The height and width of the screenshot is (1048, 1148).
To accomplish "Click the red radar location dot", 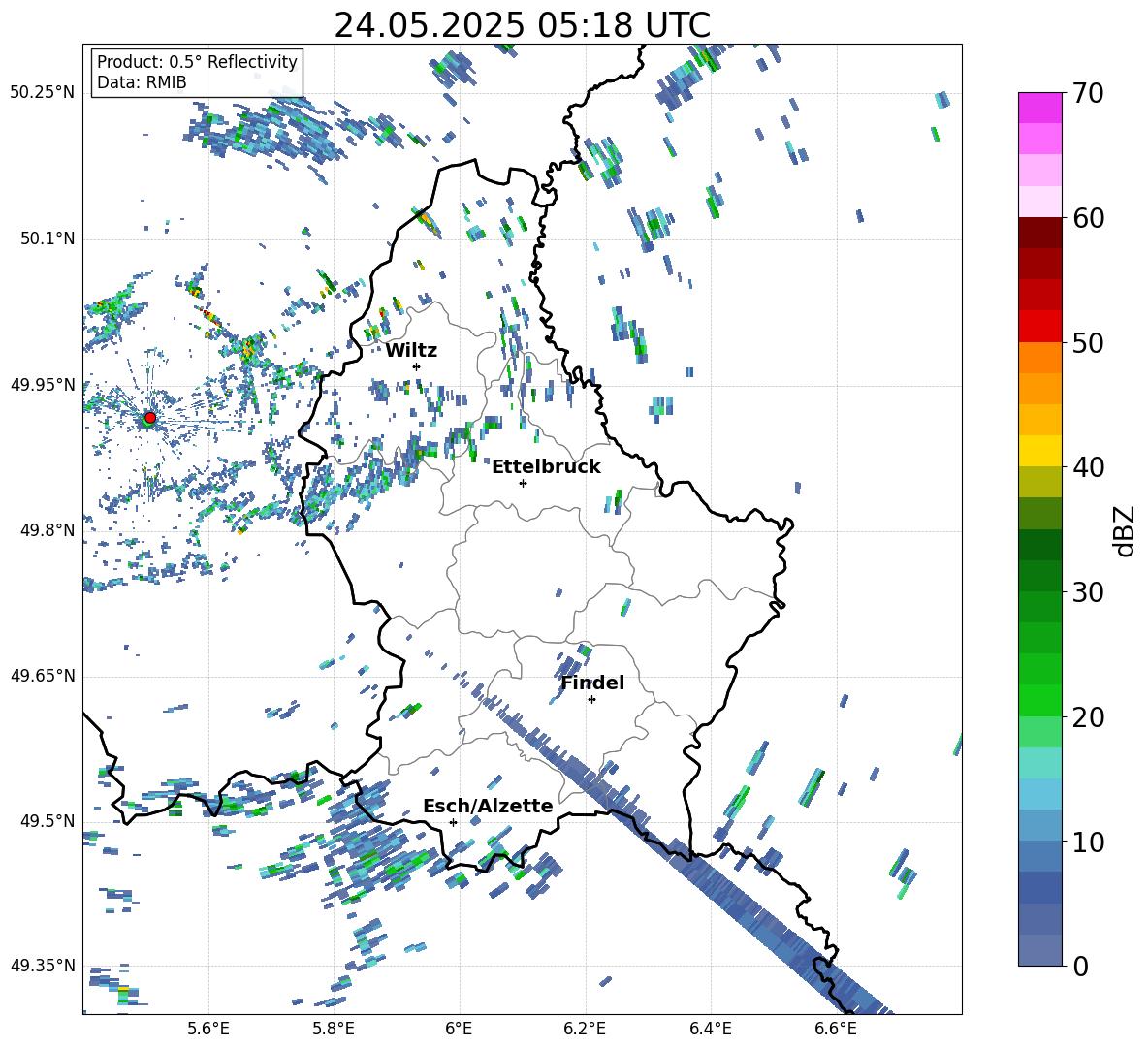I will coord(150,417).
